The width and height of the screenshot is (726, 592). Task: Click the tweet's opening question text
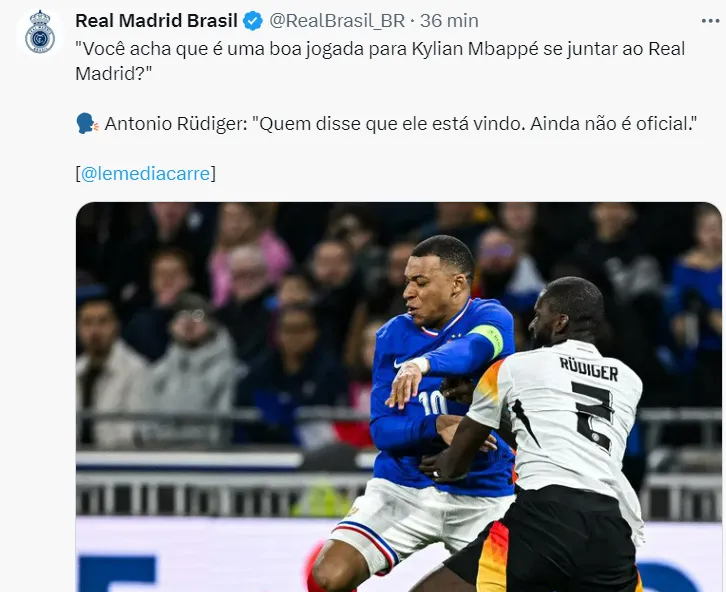tap(380, 61)
